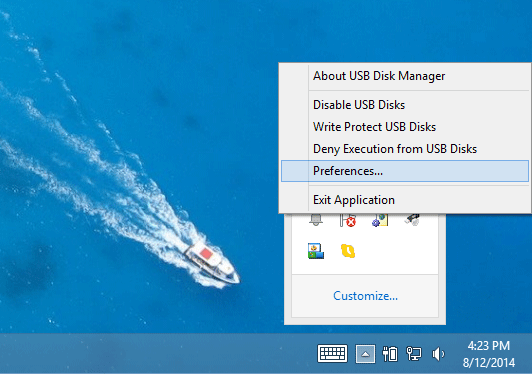Viewport: 532px width, 374px height.
Task: Click the colorful window-tiles tray icon
Action: point(316,251)
